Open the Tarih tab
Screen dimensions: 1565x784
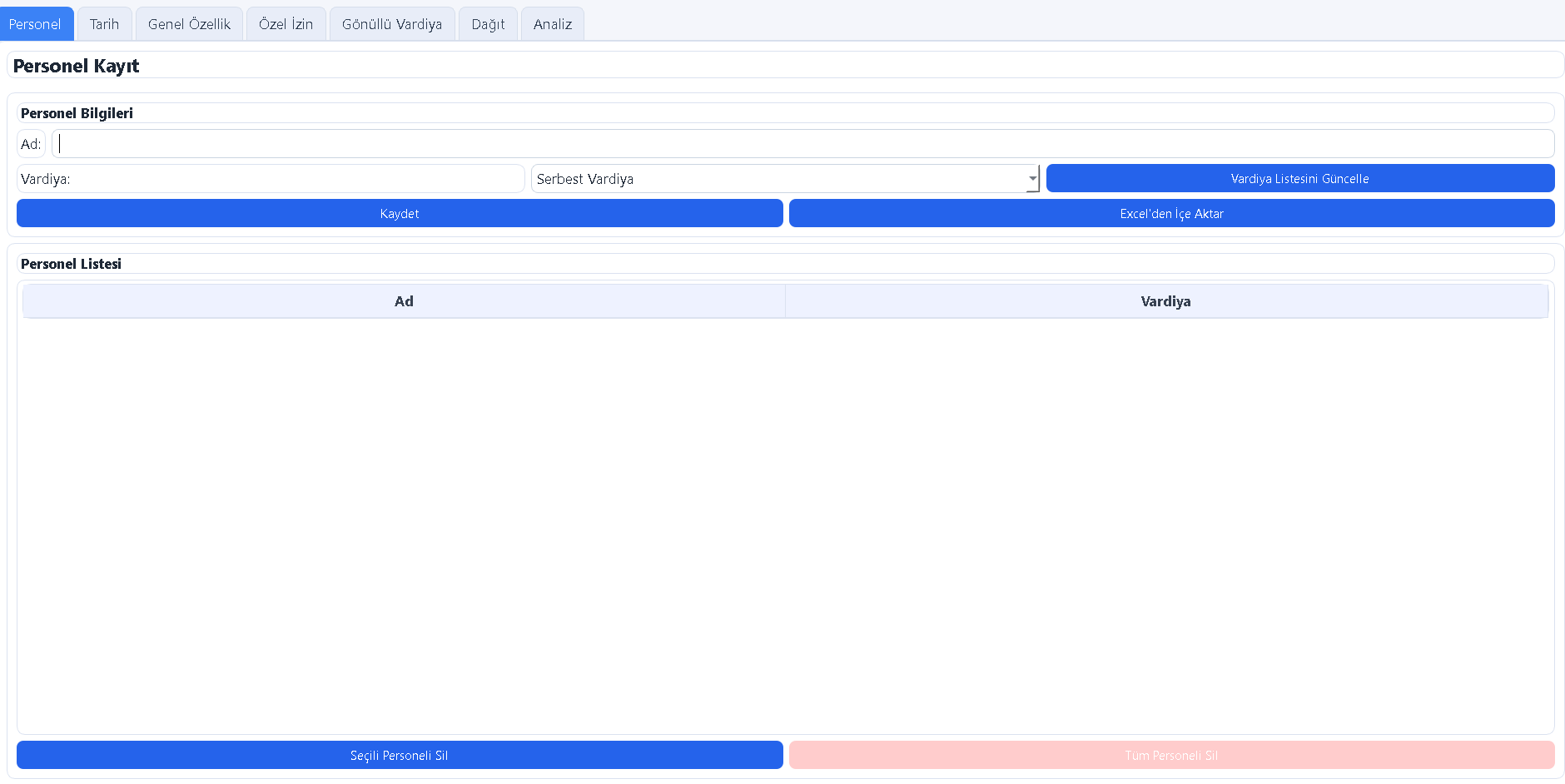(x=105, y=24)
